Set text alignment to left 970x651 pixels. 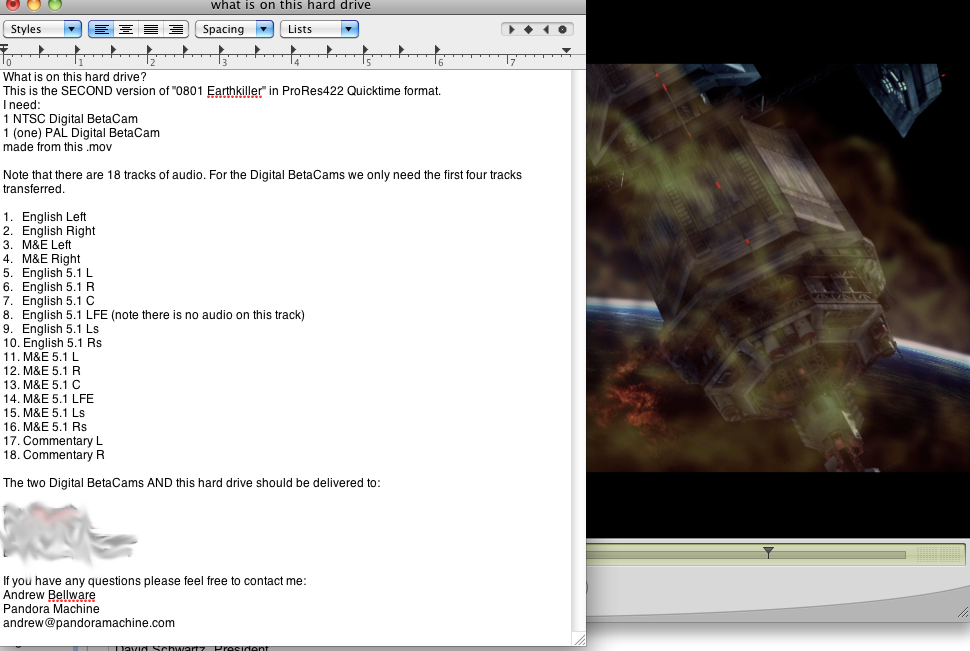(x=101, y=29)
